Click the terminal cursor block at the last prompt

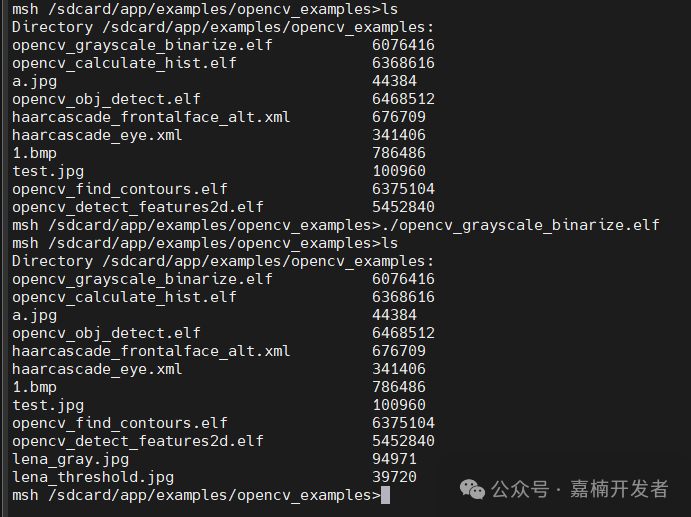[x=385, y=495]
